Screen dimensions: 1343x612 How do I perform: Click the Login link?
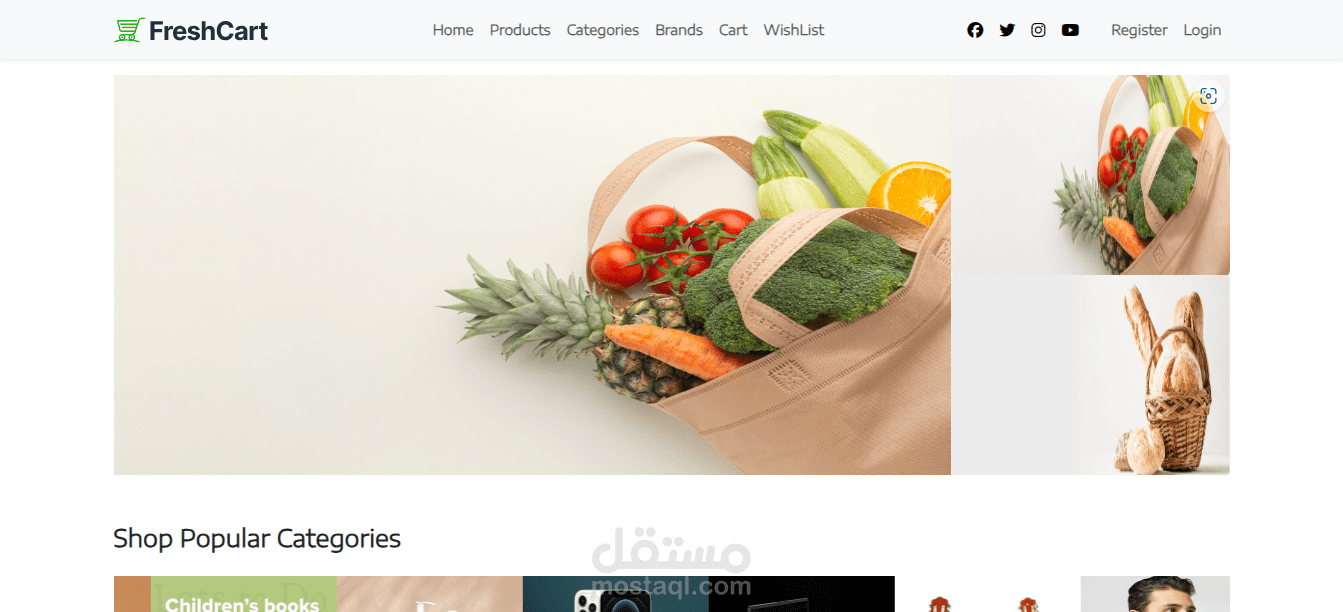(x=1202, y=30)
